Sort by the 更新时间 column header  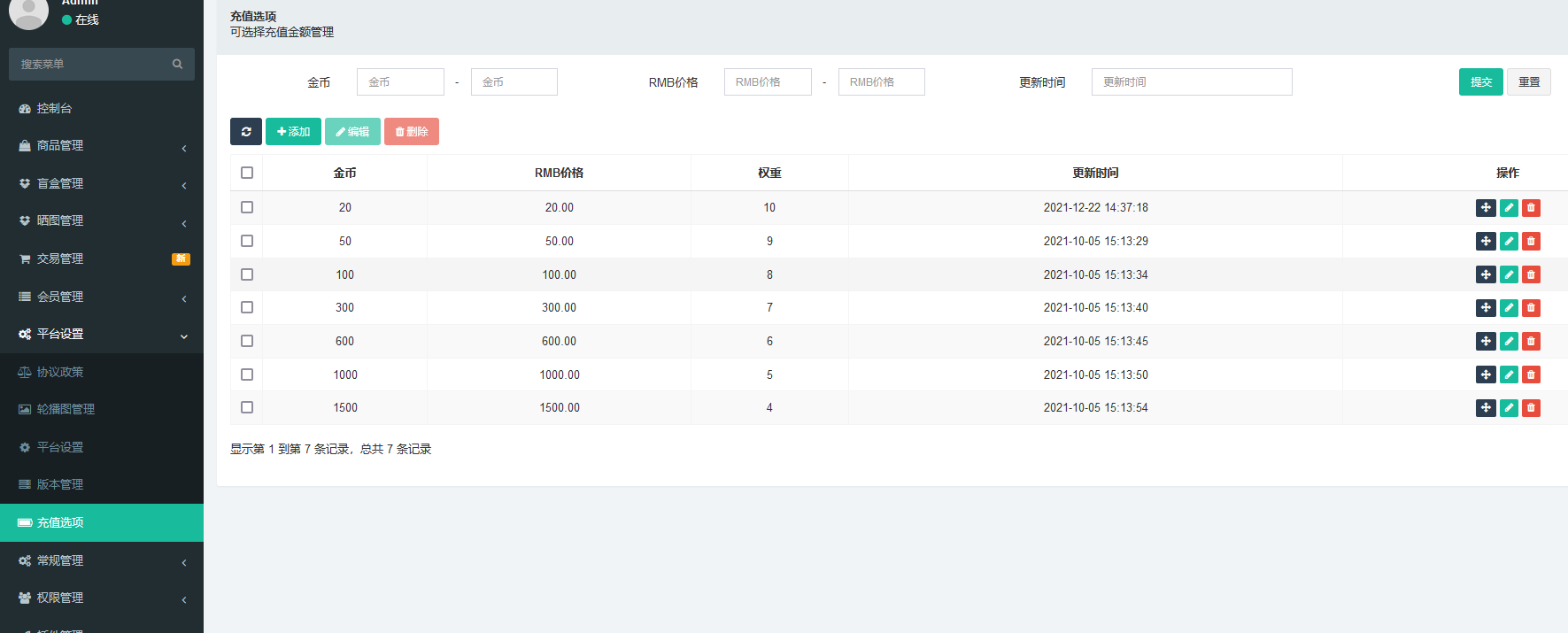pos(1095,173)
